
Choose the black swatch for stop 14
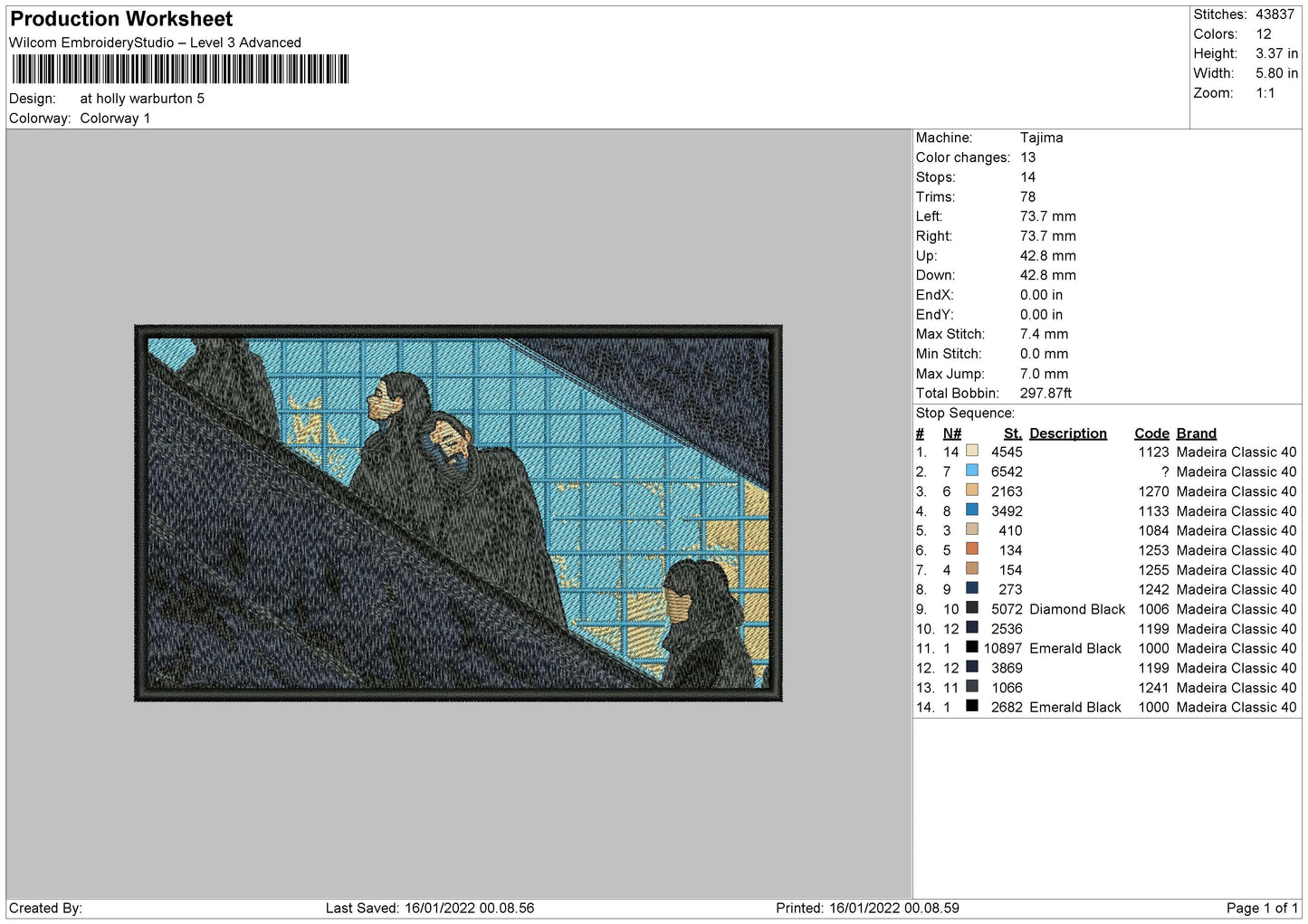point(972,706)
